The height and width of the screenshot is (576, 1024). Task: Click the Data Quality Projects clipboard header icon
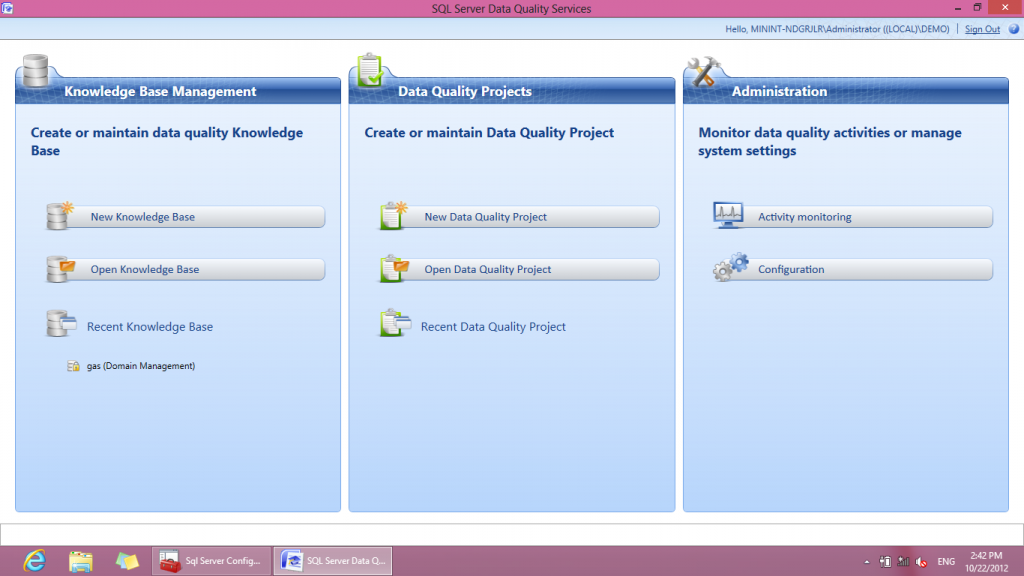click(370, 69)
